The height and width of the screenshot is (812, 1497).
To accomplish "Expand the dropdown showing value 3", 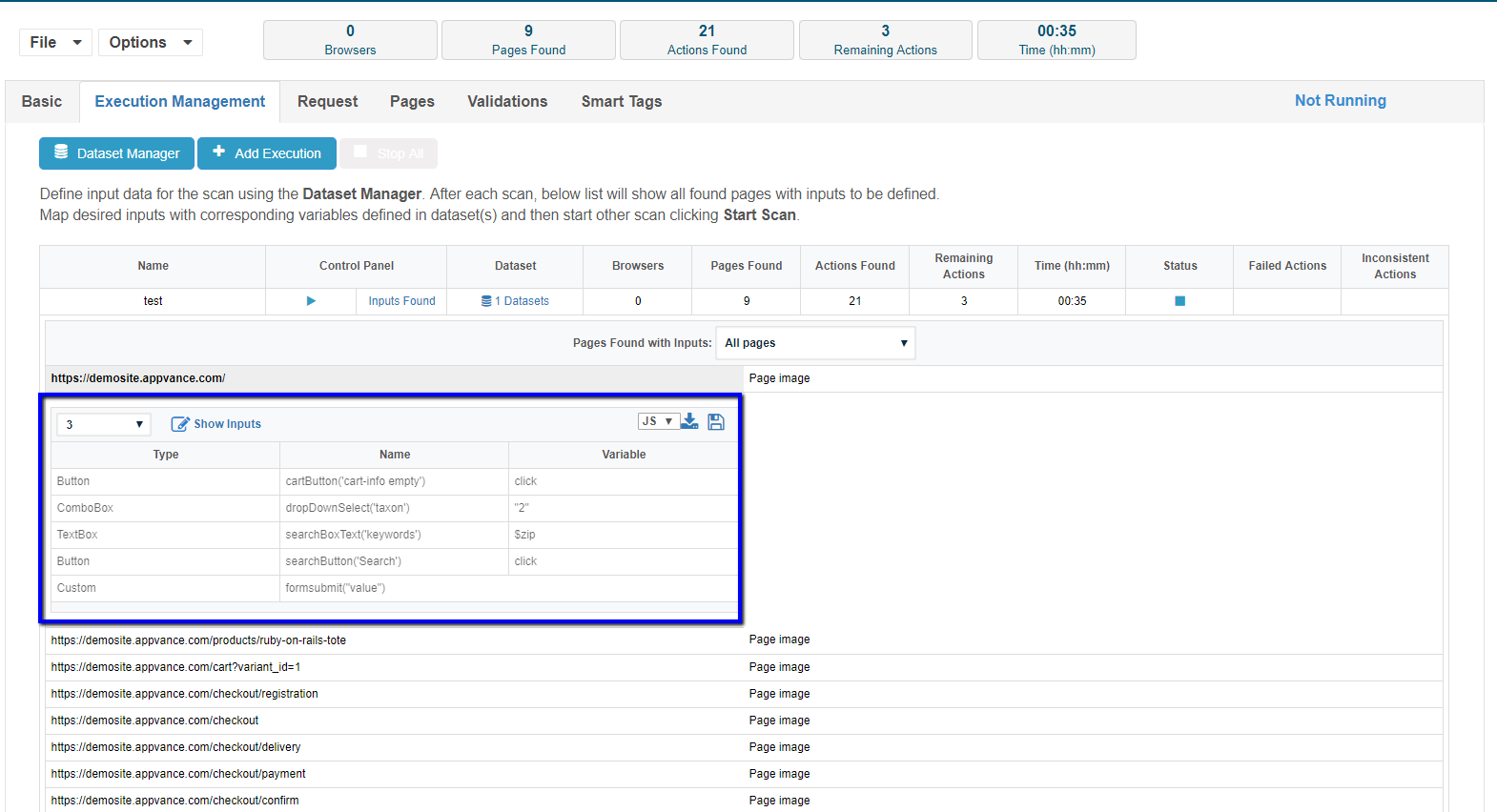I will (103, 424).
